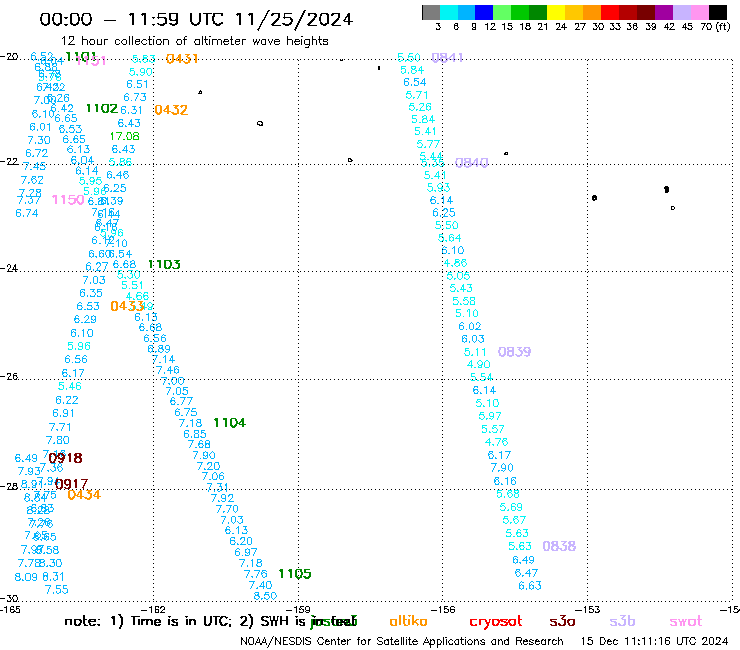Click the green time label 1105
The width and height of the screenshot is (740, 650).
(x=294, y=574)
